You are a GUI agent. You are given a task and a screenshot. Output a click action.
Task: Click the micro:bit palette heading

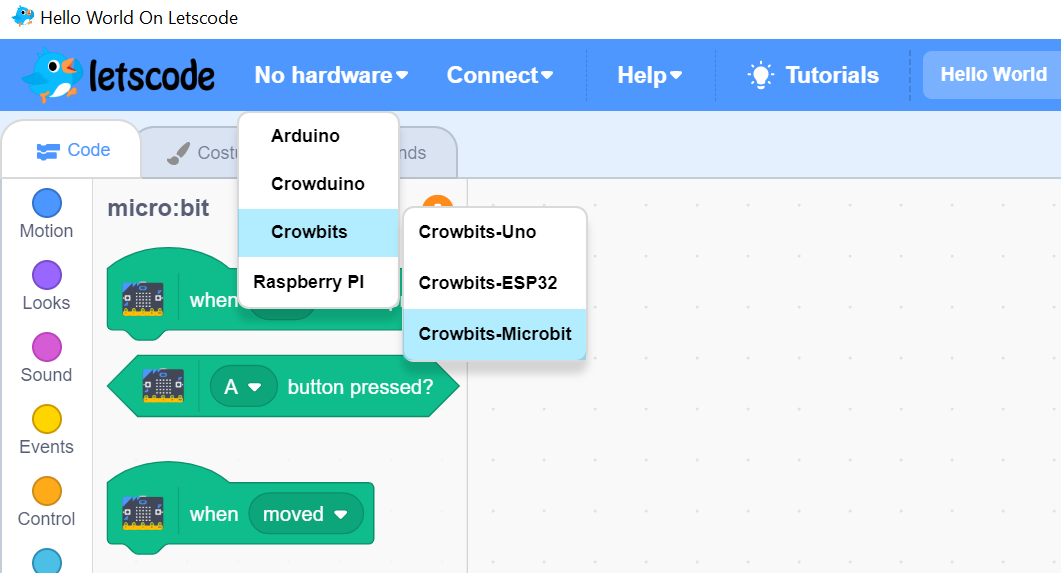click(158, 208)
